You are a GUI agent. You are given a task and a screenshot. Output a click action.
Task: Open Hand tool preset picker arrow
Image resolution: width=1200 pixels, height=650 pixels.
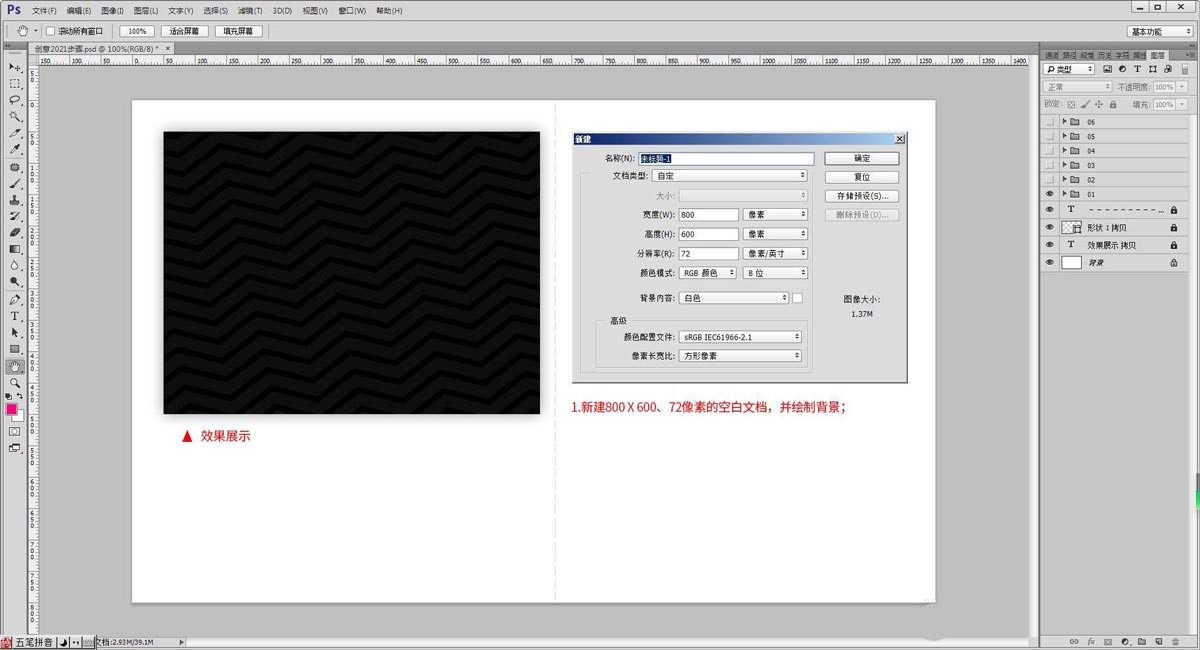click(36, 31)
